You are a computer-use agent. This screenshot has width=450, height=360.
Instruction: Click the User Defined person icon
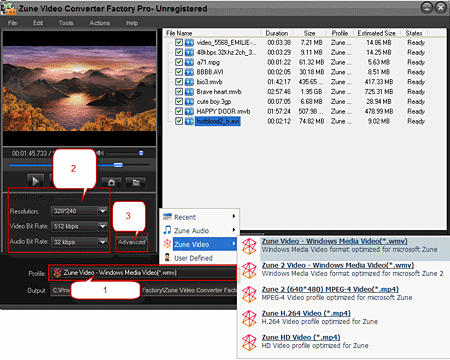click(167, 258)
